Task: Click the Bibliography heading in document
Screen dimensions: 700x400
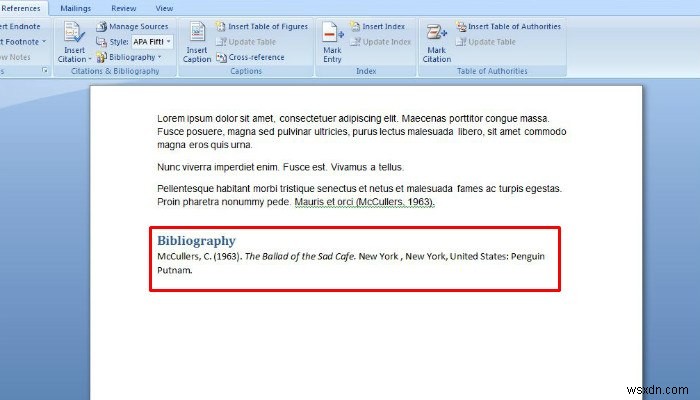Action: click(x=196, y=240)
